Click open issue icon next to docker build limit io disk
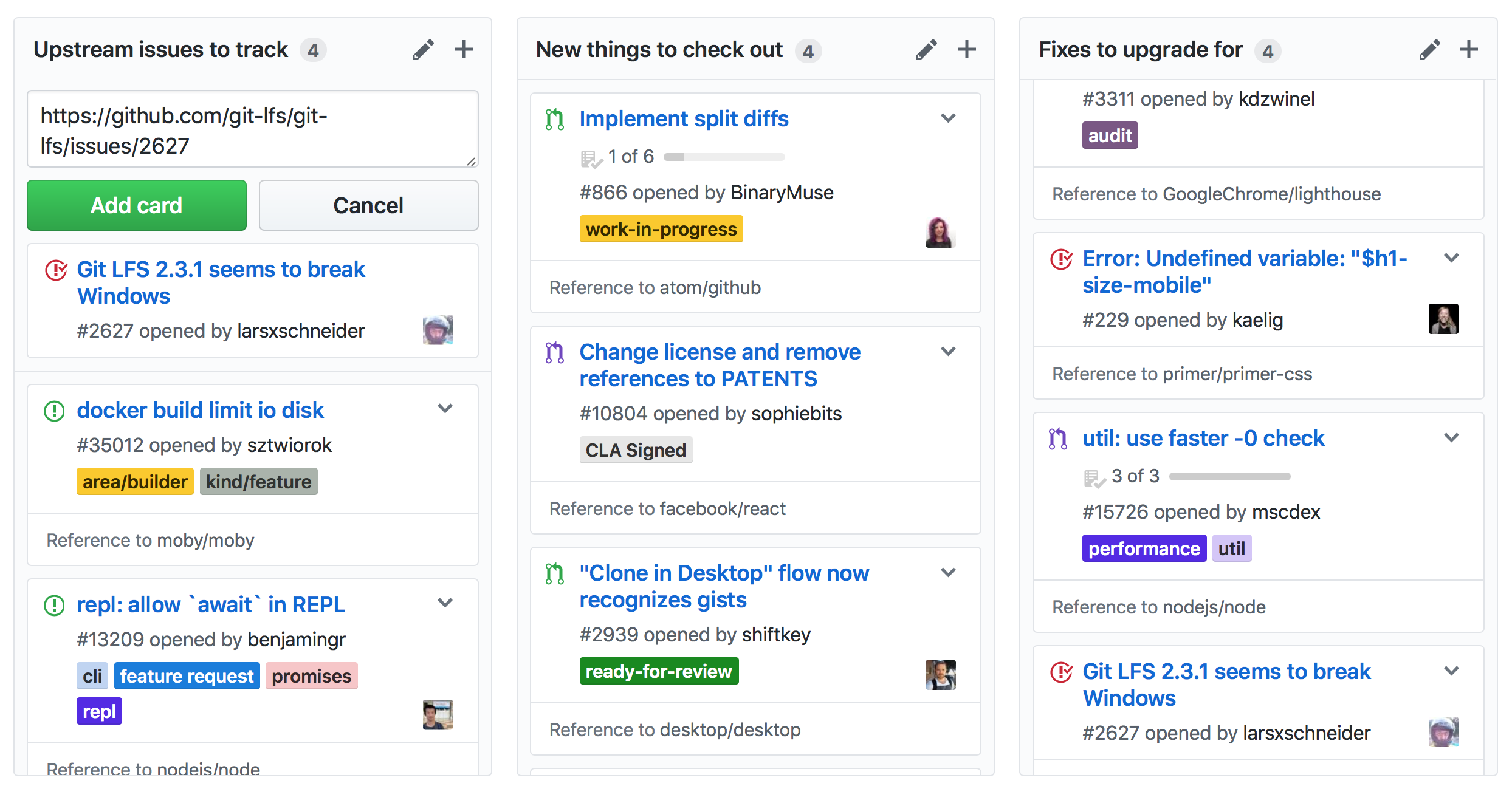Viewport: 1512px width, 789px height. tap(55, 411)
